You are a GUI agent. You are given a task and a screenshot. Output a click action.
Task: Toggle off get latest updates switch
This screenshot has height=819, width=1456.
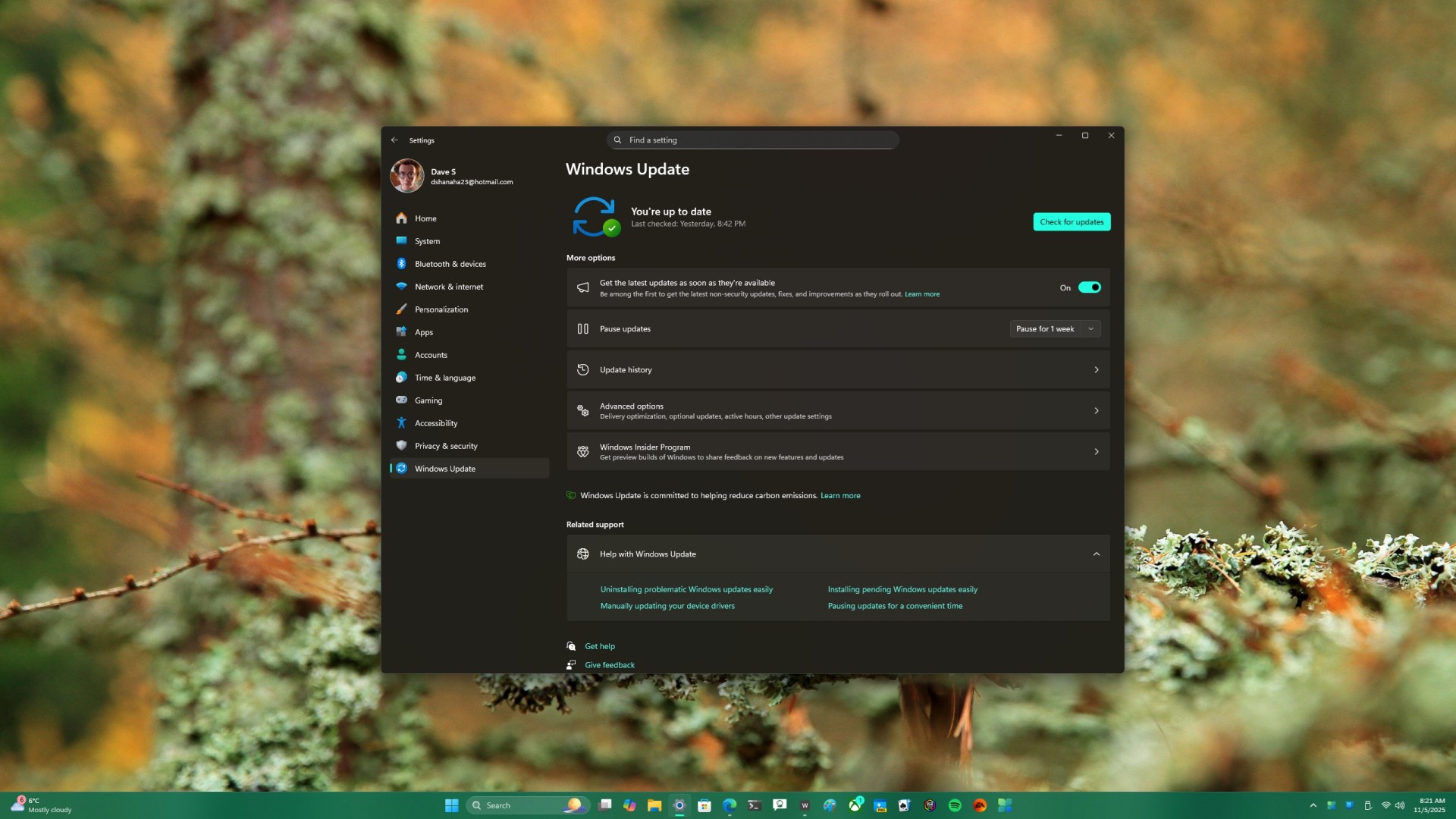tap(1090, 287)
